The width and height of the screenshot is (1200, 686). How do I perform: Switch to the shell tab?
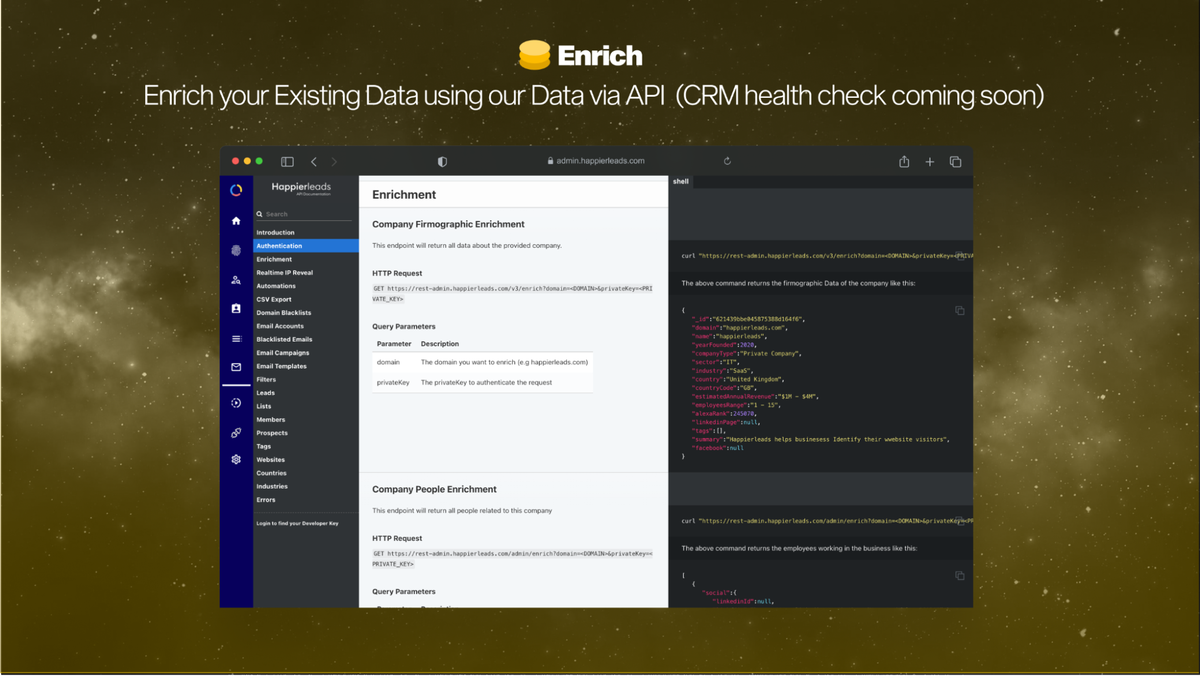tap(681, 181)
